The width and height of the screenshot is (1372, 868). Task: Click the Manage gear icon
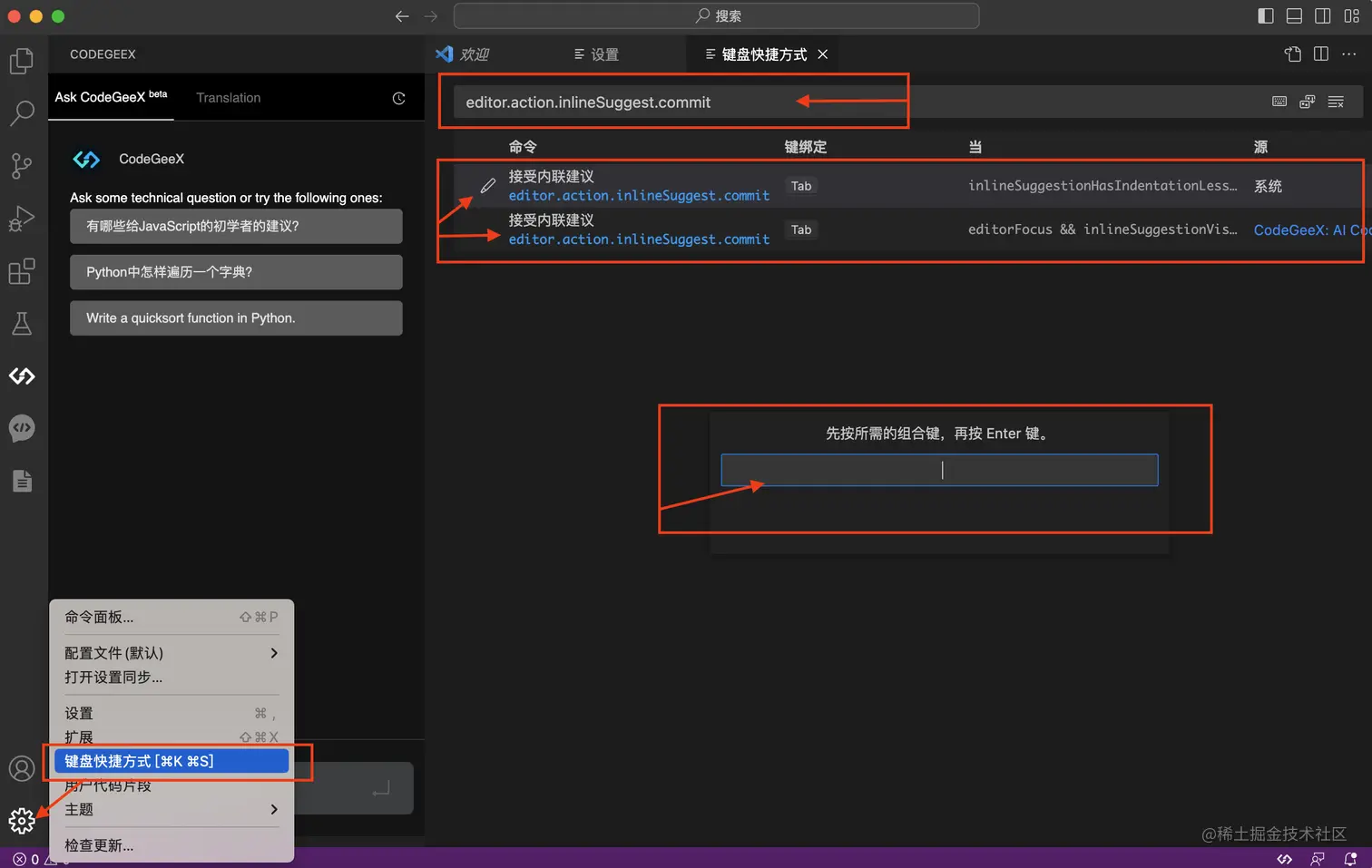click(x=22, y=821)
